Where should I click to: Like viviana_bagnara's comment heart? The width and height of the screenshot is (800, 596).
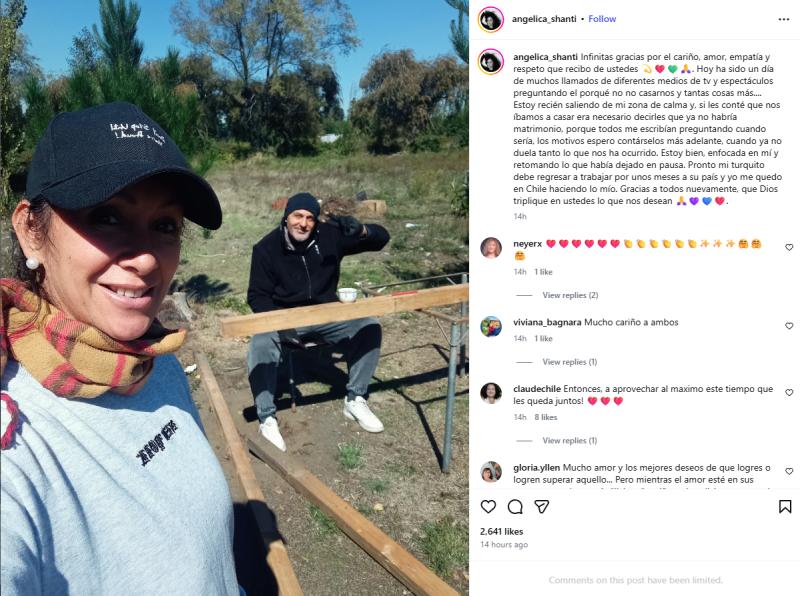point(789,326)
